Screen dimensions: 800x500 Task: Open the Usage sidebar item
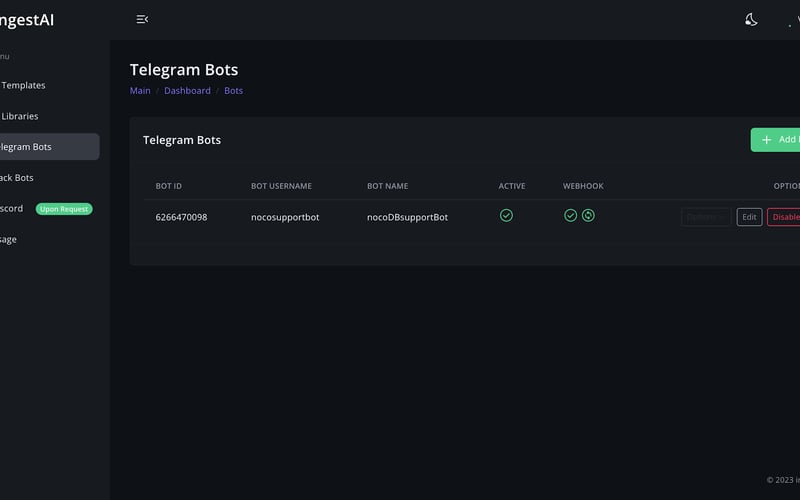(9, 239)
